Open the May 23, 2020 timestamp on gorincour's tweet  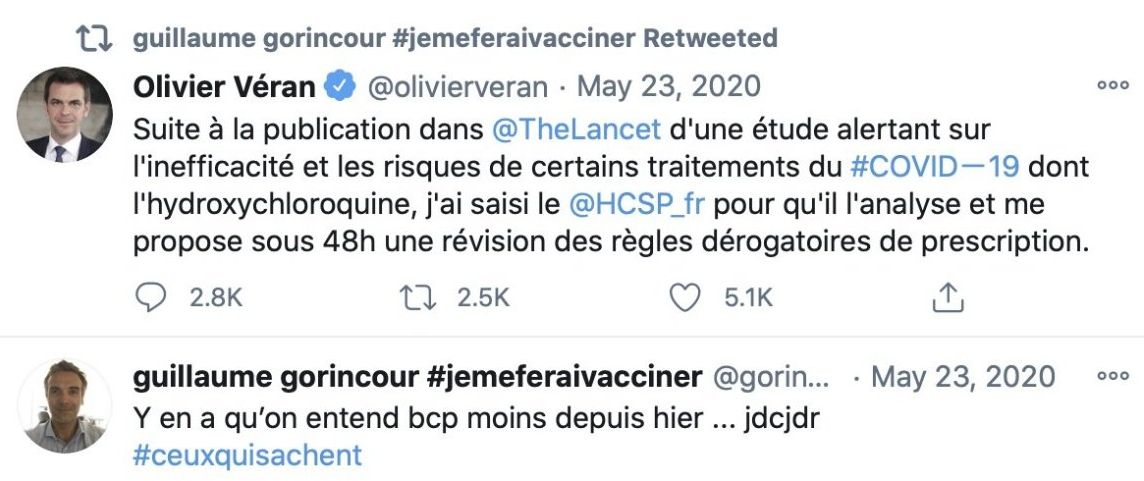pos(963,377)
